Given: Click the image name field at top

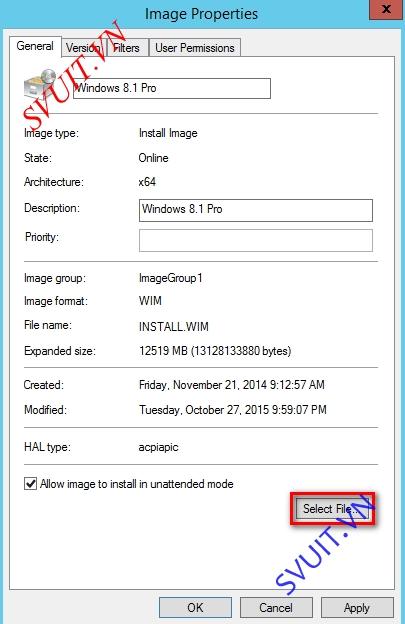Looking at the screenshot, I should [x=172, y=88].
